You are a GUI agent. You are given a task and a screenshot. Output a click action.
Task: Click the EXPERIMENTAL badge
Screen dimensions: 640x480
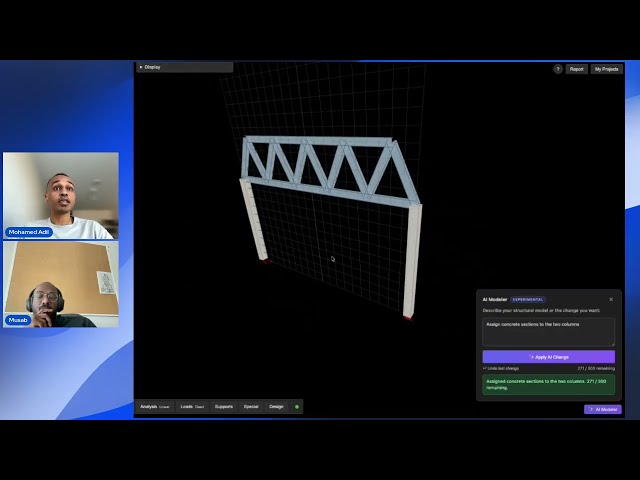(528, 300)
